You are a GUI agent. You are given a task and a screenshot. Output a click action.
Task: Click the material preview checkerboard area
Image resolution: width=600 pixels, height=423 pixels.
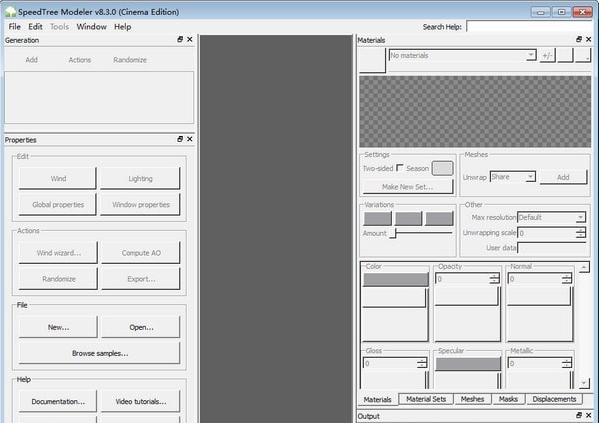(475, 111)
